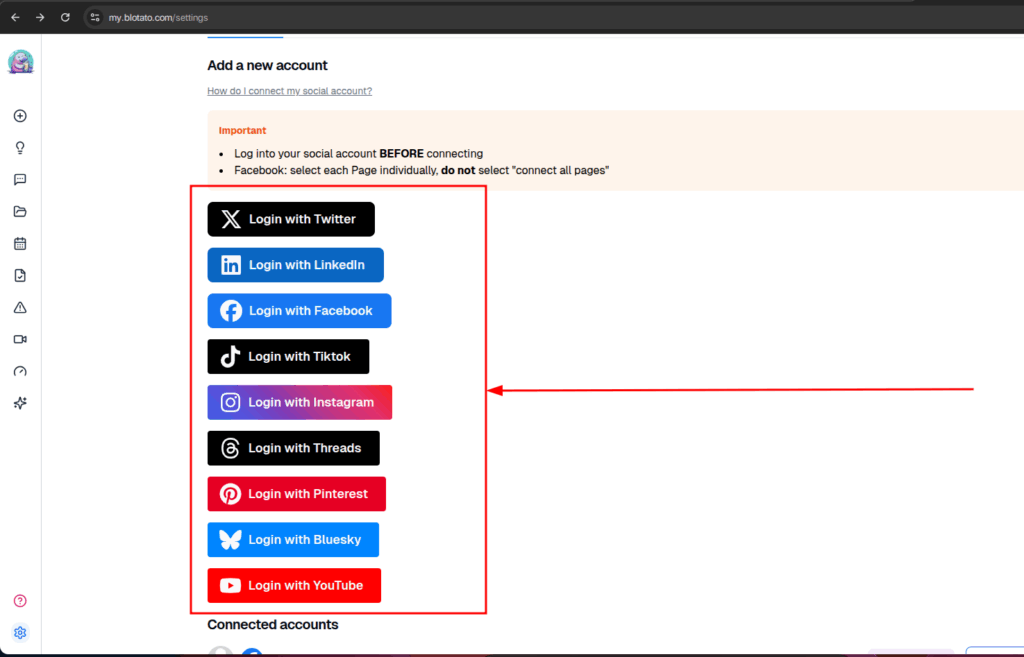Click the sparkles AI icon in sidebar

click(x=20, y=403)
